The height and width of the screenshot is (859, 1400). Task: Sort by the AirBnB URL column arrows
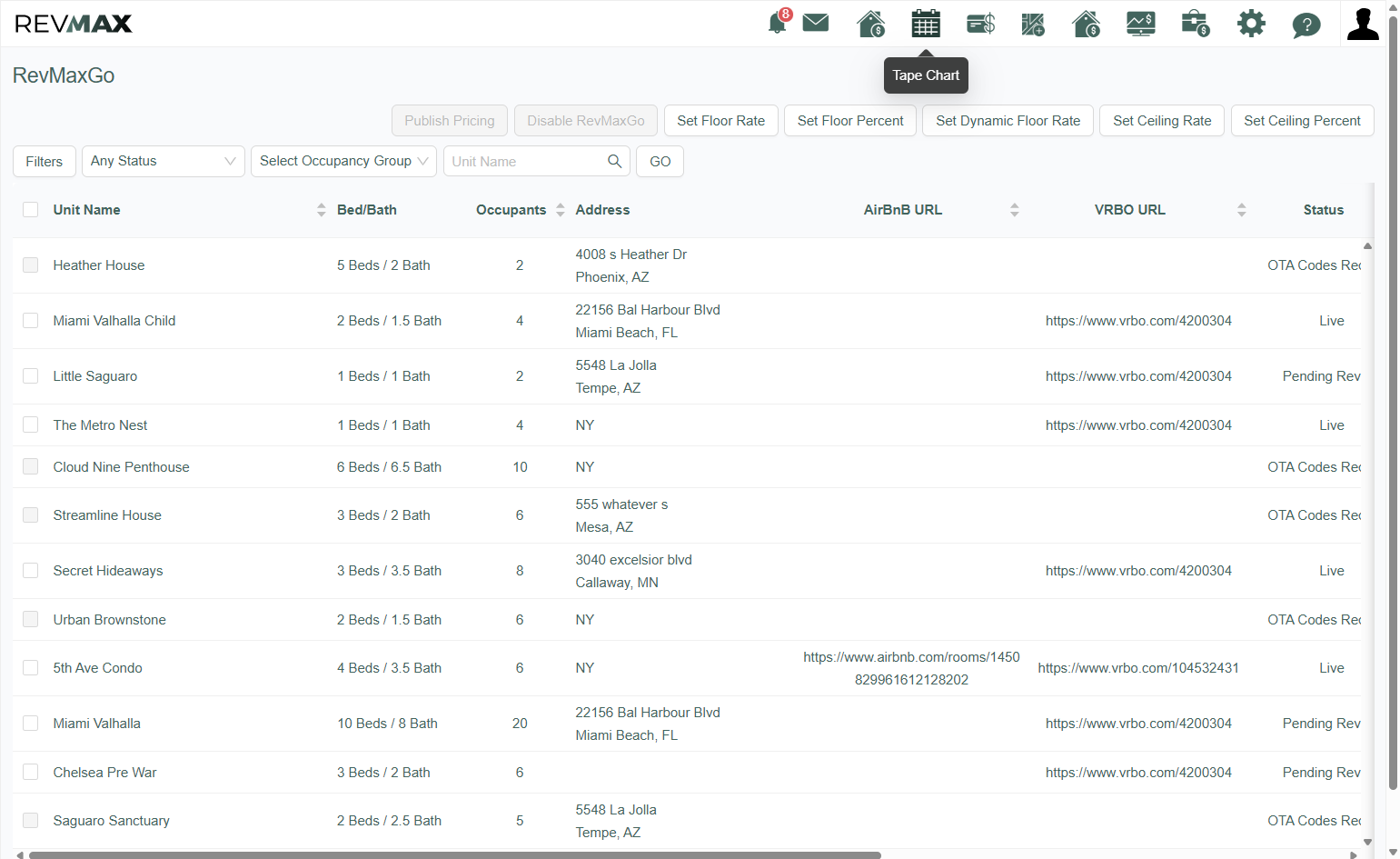click(1015, 210)
